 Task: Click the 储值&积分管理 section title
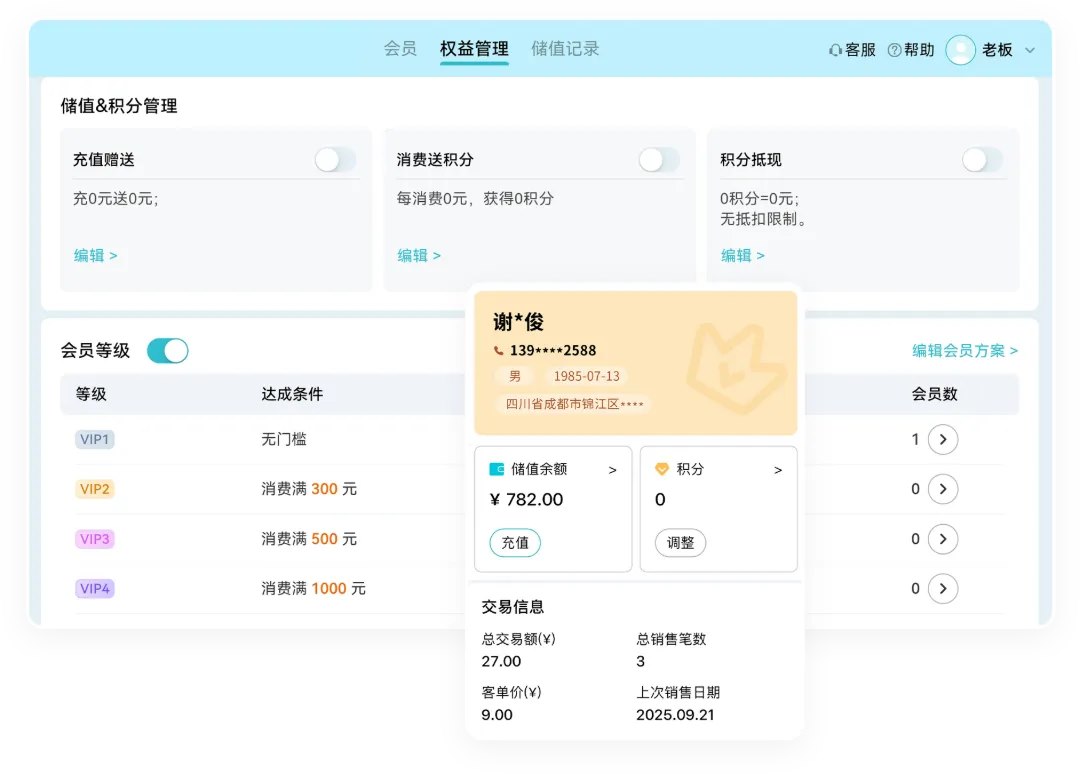click(x=118, y=105)
